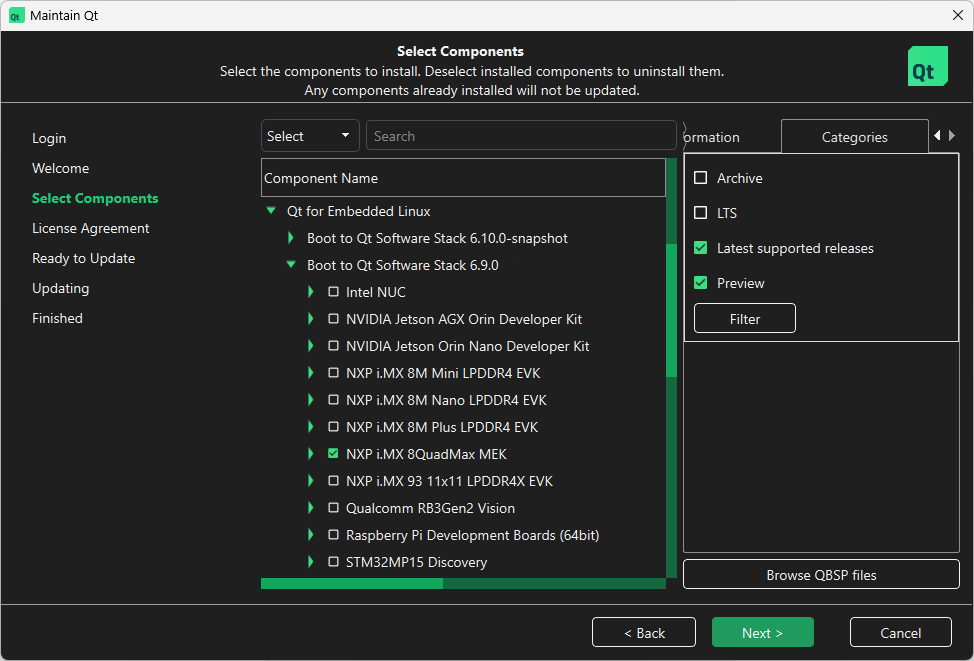Expand Qualcomm RB3Gen2 Vision node arrow
This screenshot has width=974, height=661.
point(311,508)
